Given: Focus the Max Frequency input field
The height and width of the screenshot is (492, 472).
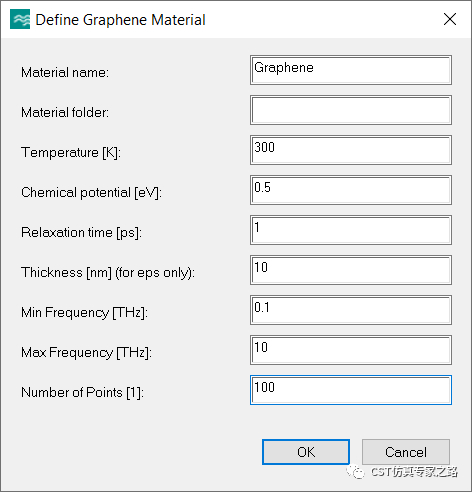Looking at the screenshot, I should tap(351, 350).
